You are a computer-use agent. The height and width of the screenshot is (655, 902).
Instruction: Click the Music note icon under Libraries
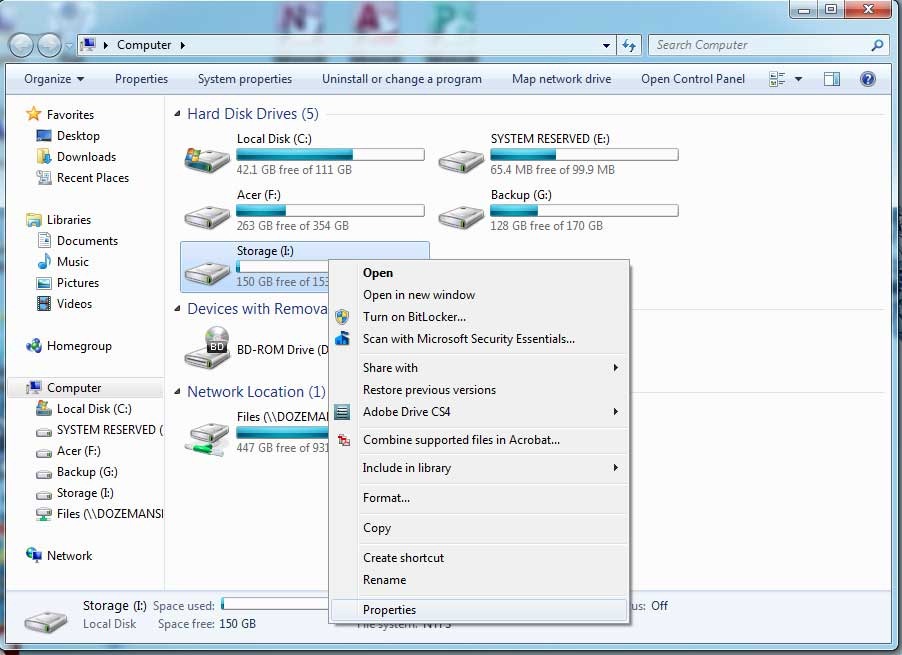coord(44,262)
